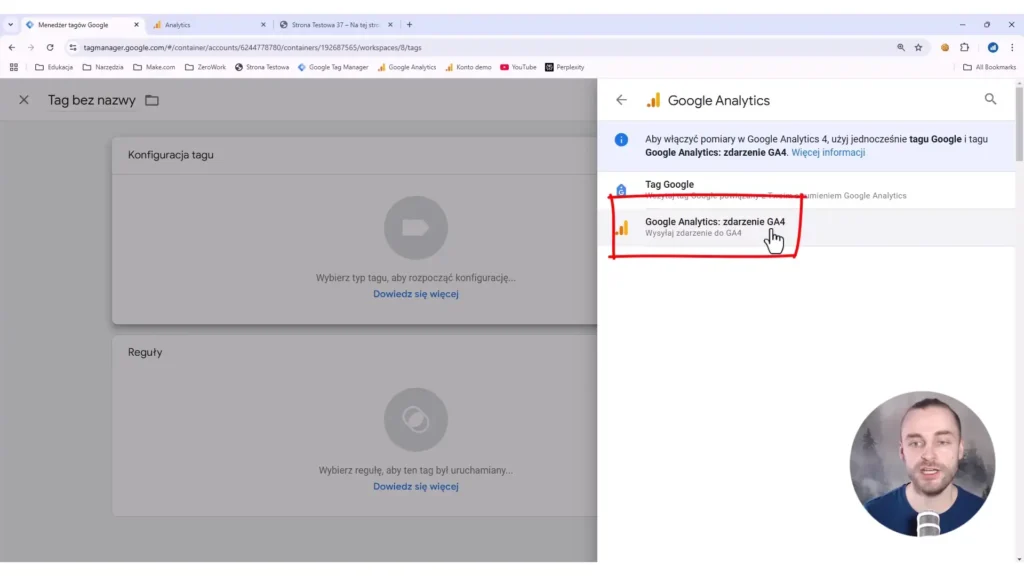1024x576 pixels.
Task: Open the All Bookmarks folder
Action: click(x=989, y=67)
